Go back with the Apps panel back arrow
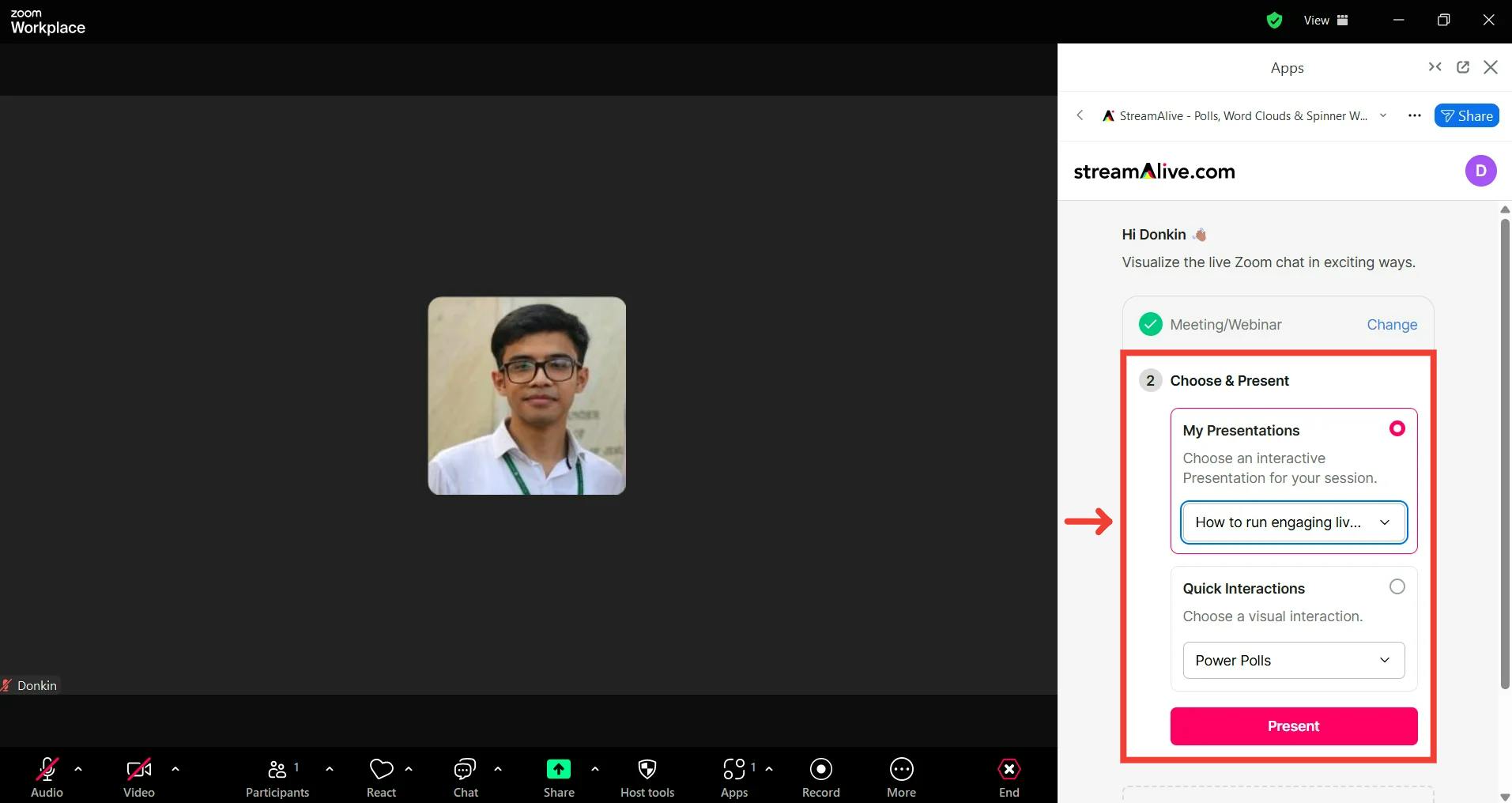Viewport: 1512px width, 803px height. click(x=1080, y=115)
